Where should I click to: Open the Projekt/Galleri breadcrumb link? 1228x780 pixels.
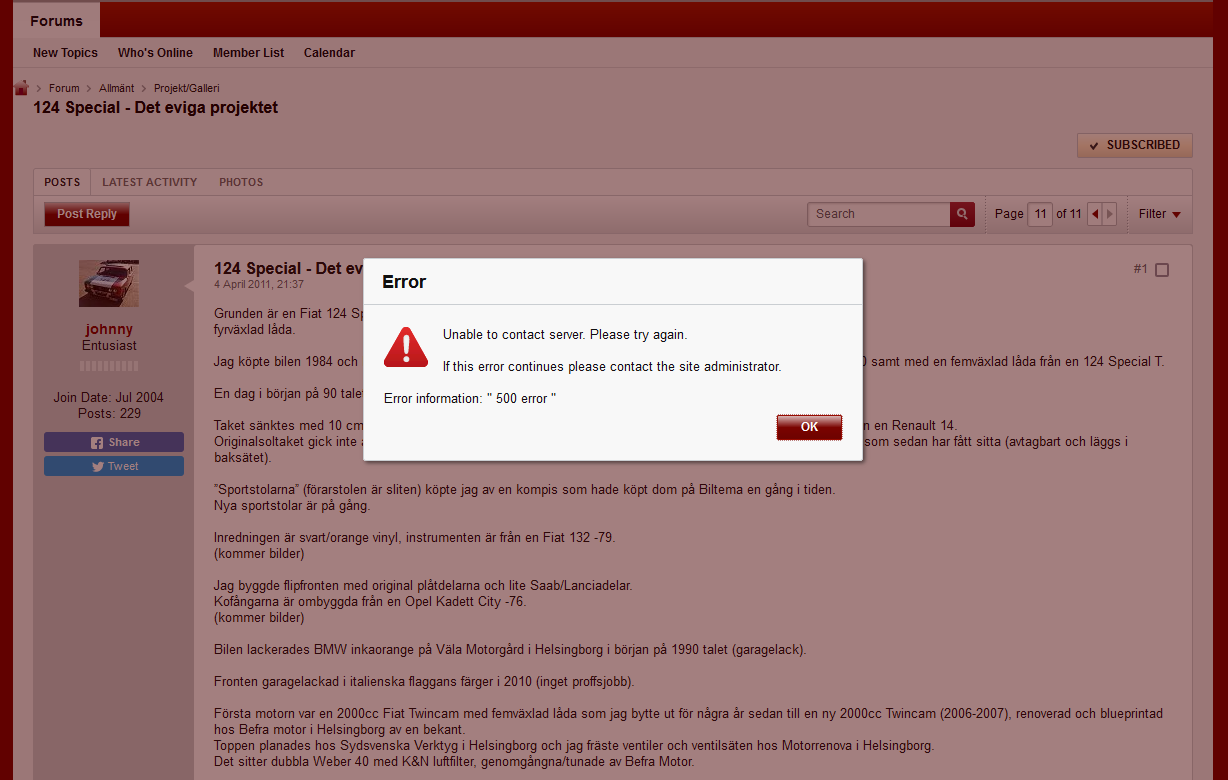point(186,88)
